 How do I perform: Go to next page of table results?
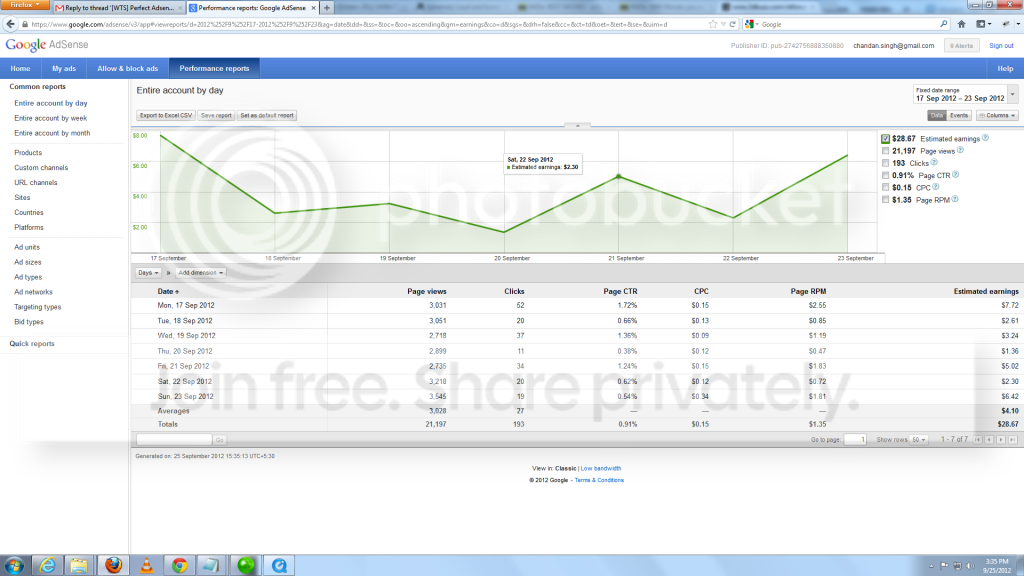(x=1000, y=440)
